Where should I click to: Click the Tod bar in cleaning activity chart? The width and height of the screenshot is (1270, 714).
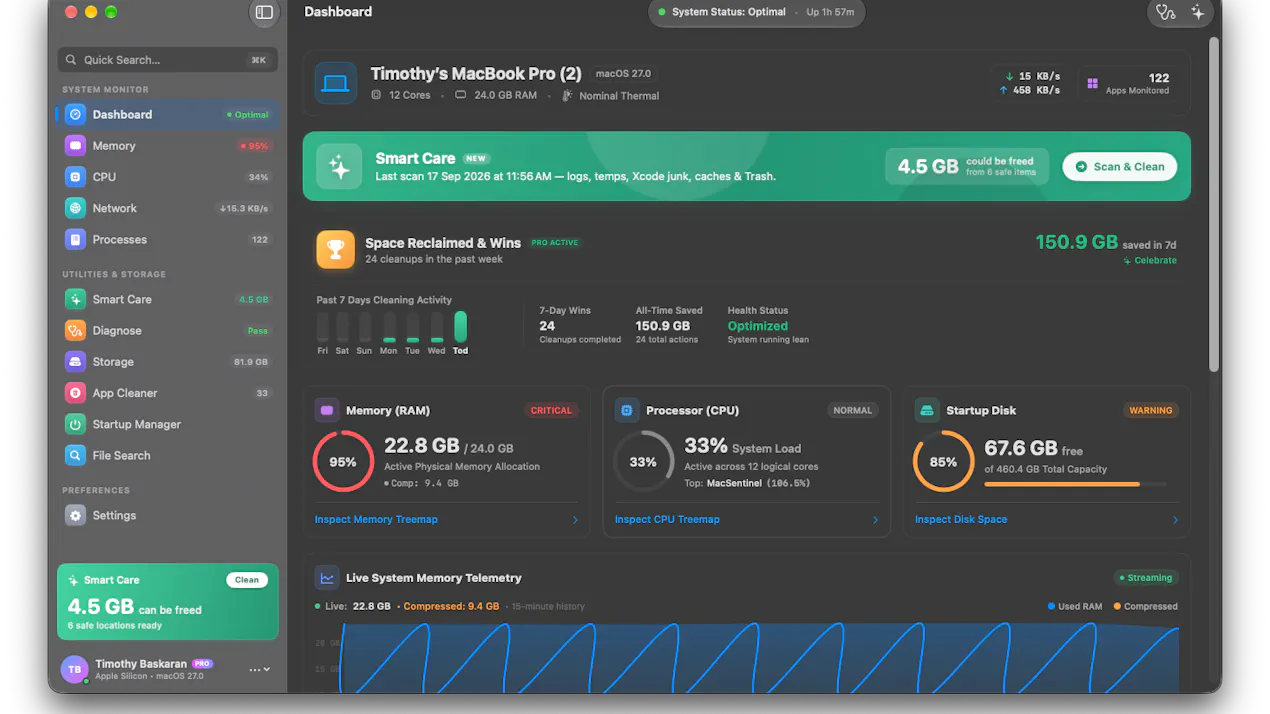461,327
